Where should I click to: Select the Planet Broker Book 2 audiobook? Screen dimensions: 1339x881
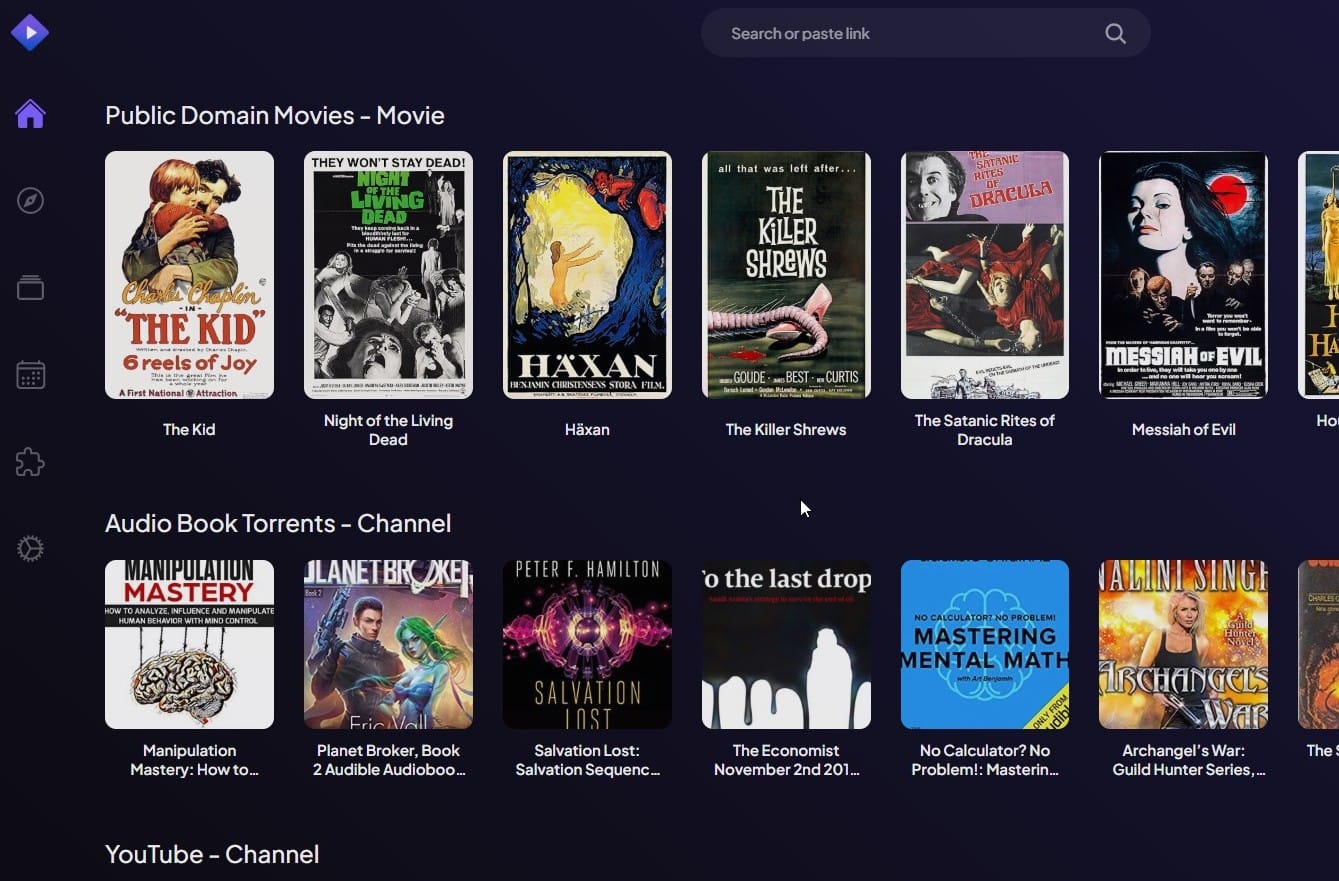pyautogui.click(x=388, y=644)
